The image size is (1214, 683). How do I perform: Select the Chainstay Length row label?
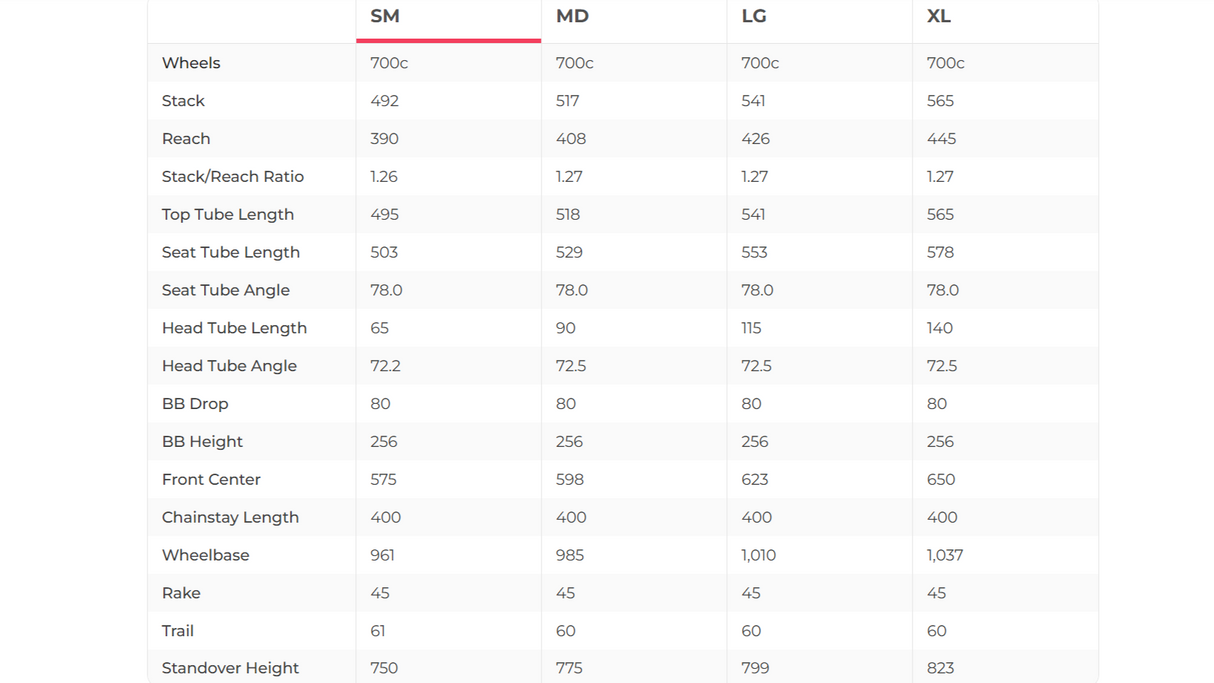pos(230,518)
